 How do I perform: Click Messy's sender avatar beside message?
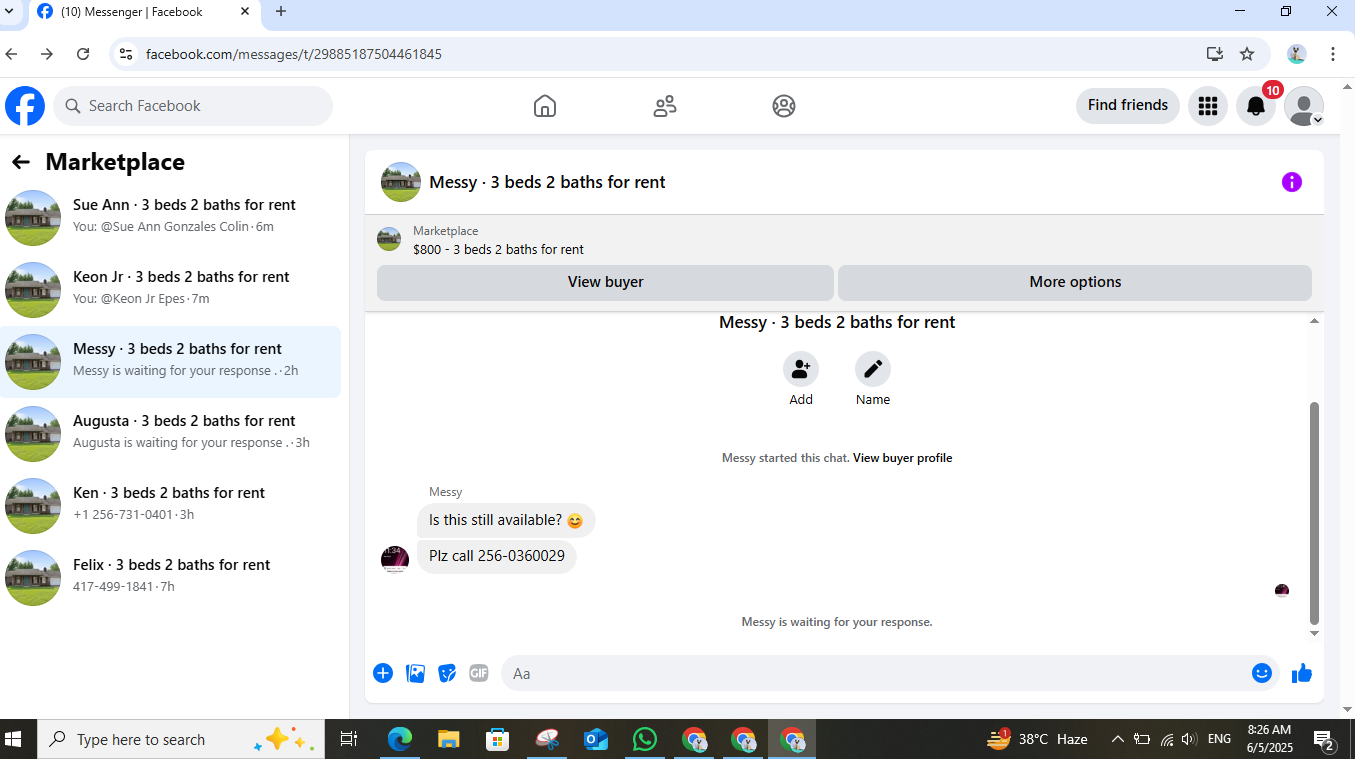click(395, 559)
